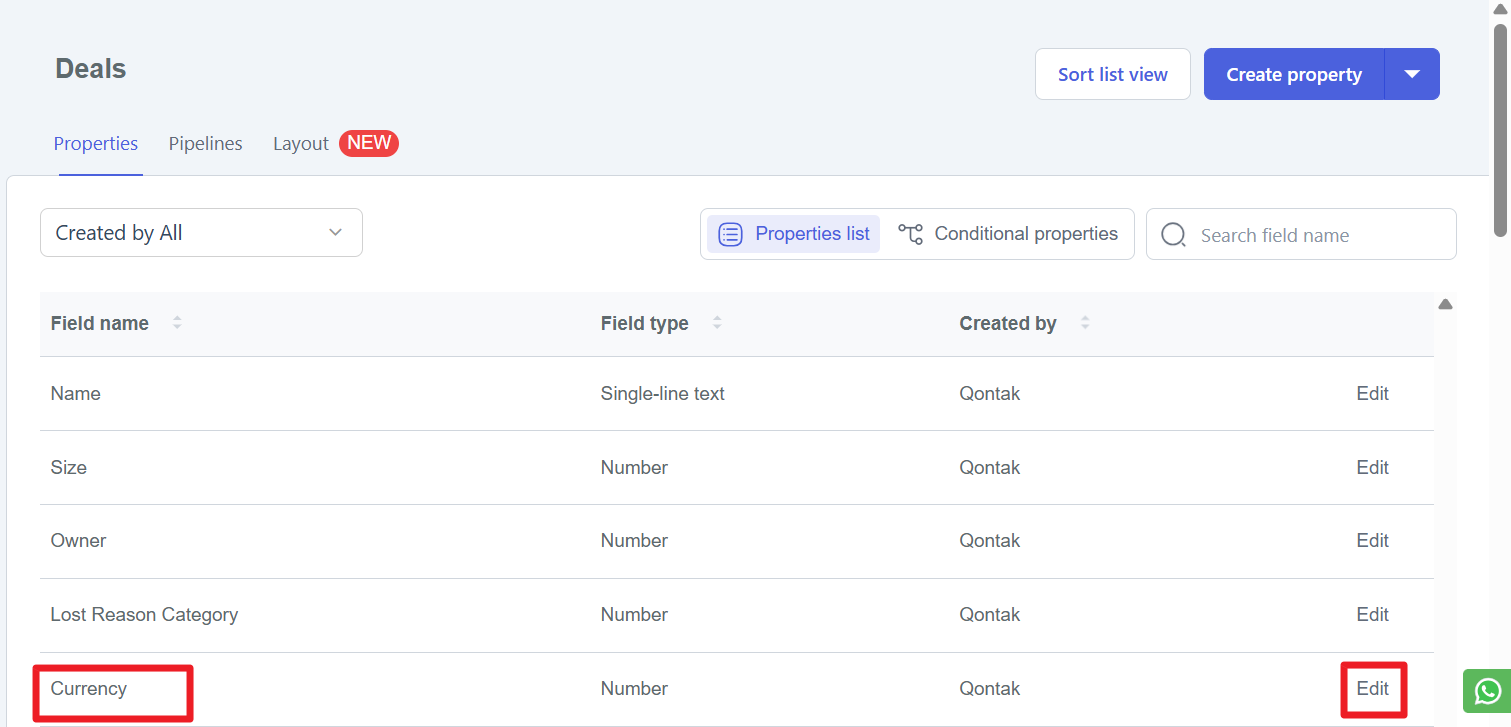This screenshot has height=727, width=1511.
Task: Switch to Conditional properties view
Action: (1008, 234)
